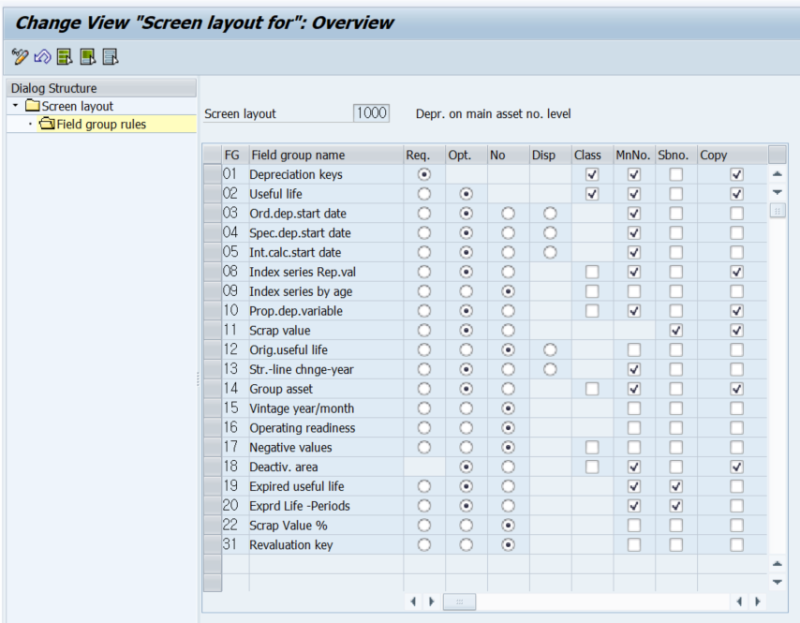Tick the Class checkbox for Negative values
This screenshot has width=800, height=623.
pos(592,447)
